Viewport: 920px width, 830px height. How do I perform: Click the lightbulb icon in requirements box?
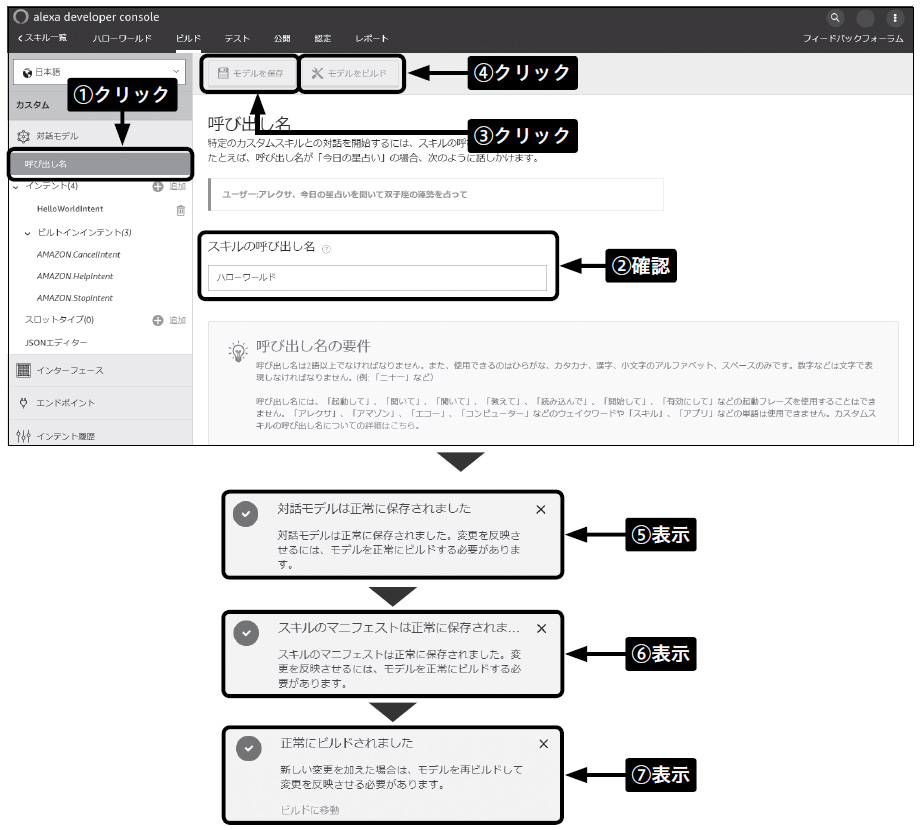[238, 351]
